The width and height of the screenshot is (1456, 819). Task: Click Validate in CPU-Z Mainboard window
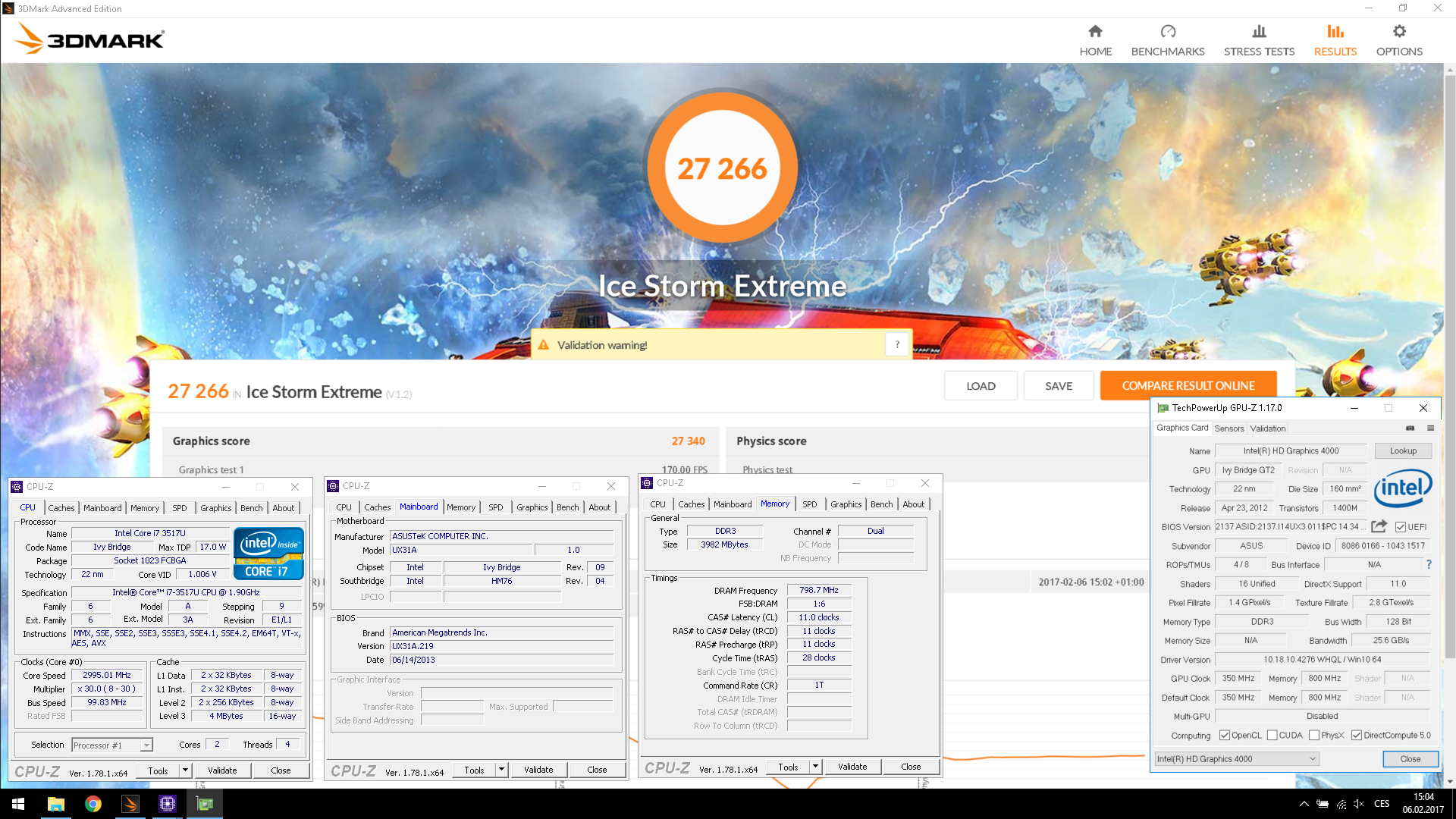[538, 769]
